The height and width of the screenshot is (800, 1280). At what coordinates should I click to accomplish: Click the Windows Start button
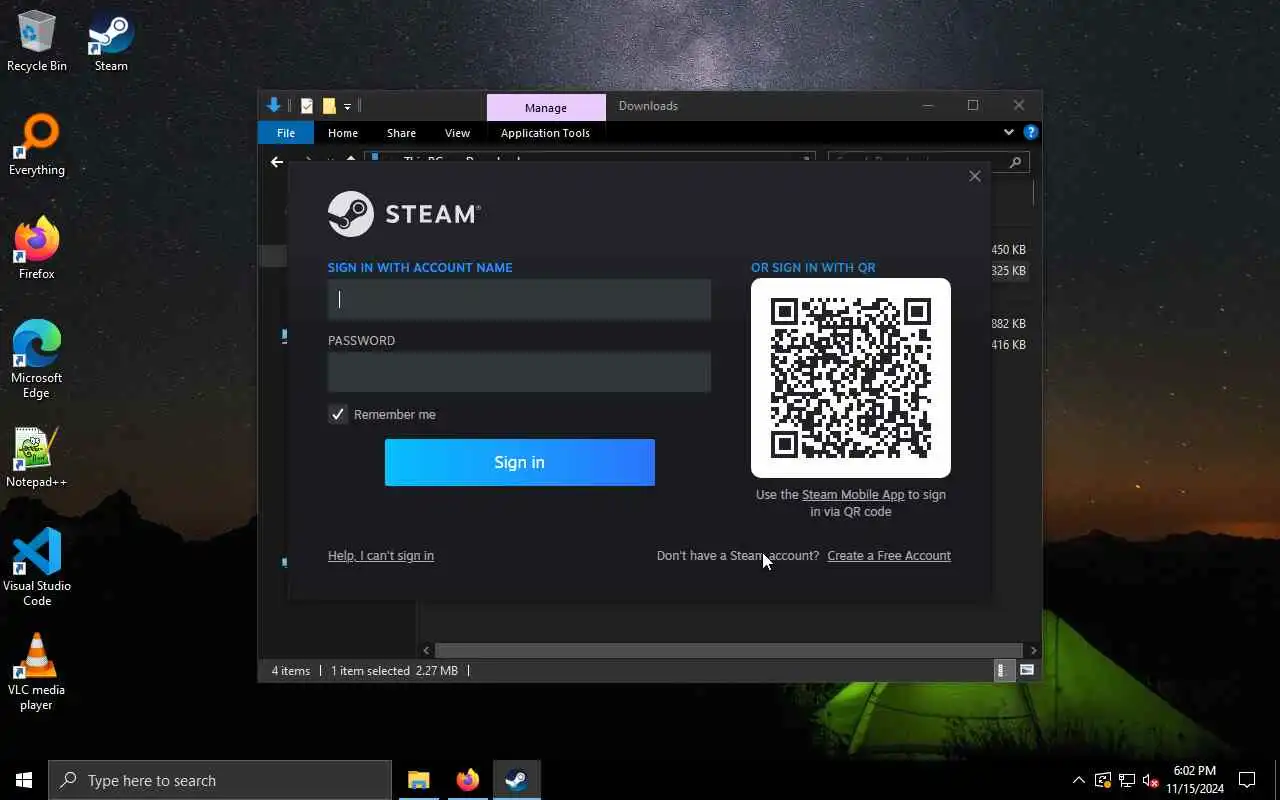tap(24, 780)
